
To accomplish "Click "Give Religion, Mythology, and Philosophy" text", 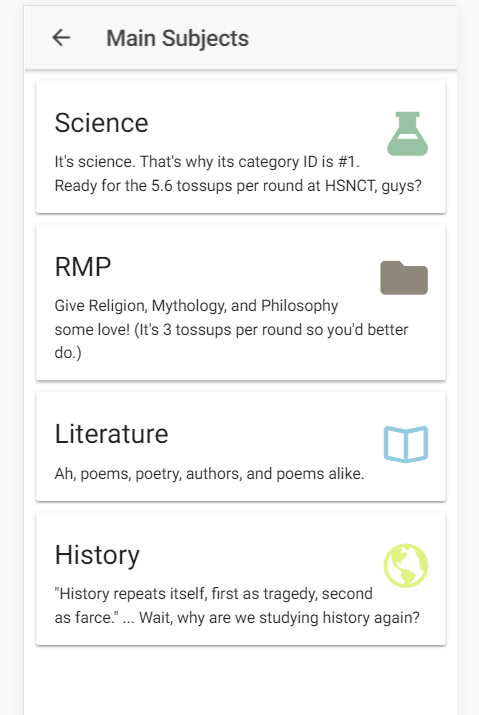I will pyautogui.click(x=196, y=306).
